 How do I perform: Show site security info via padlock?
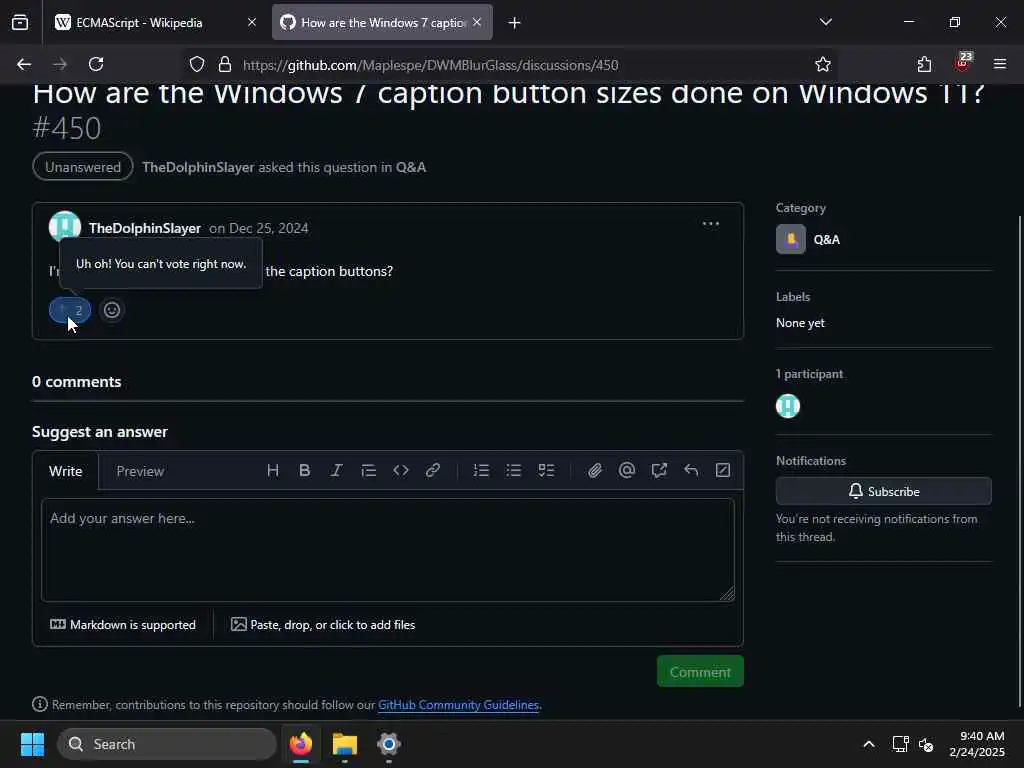[225, 65]
